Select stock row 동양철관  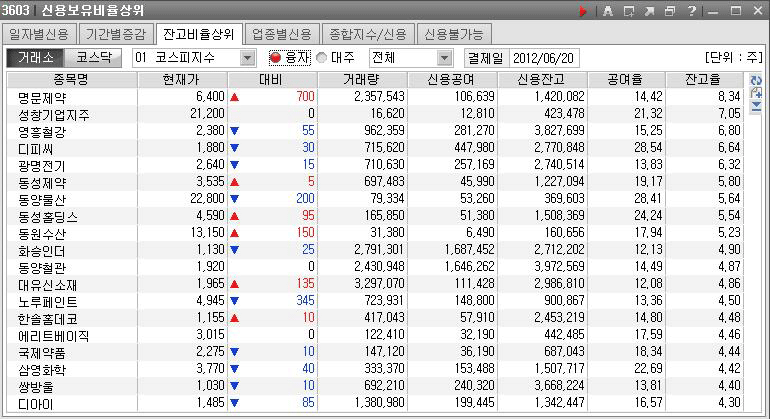point(375,267)
